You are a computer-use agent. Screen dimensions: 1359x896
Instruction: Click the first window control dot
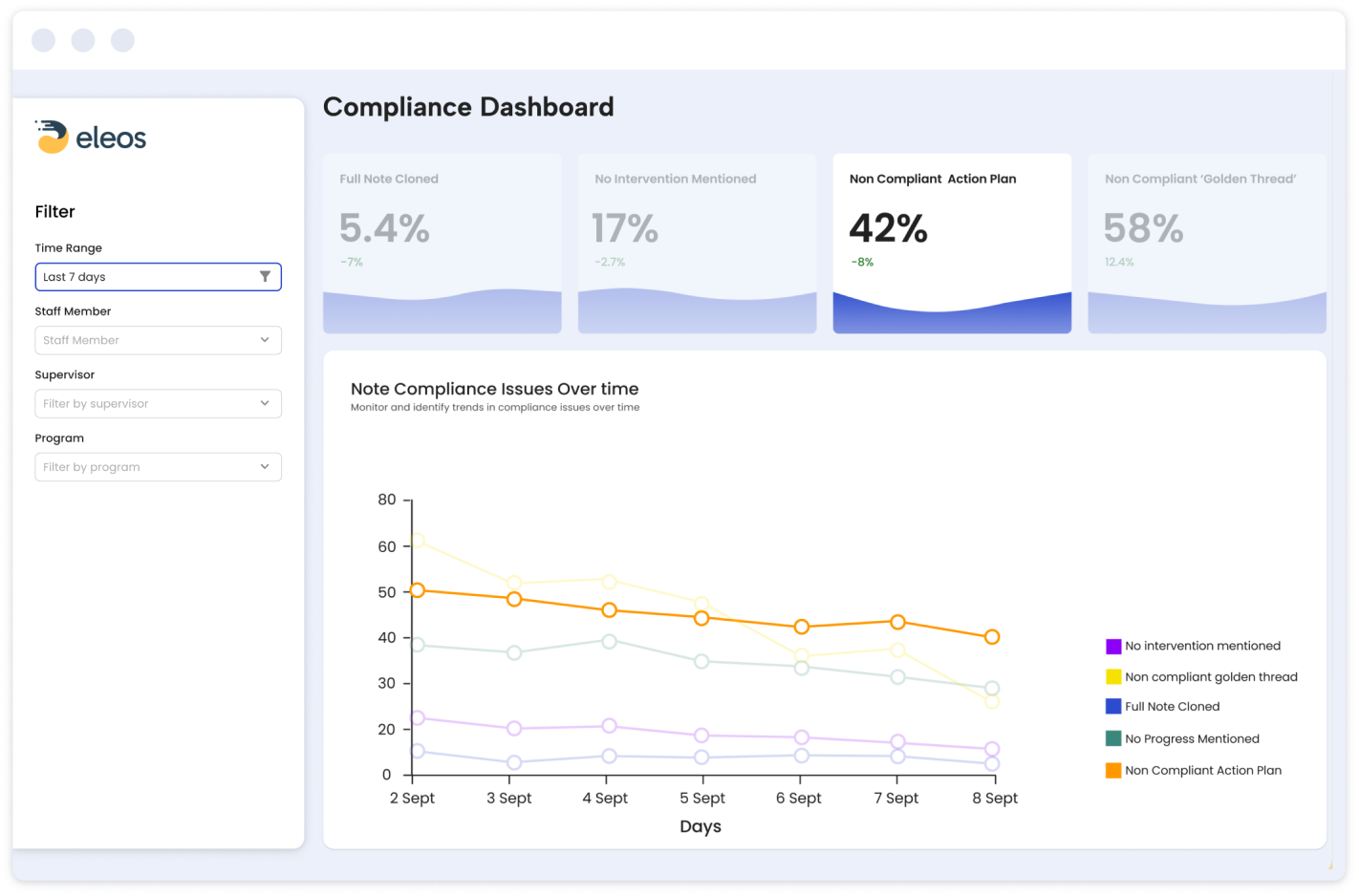point(44,40)
